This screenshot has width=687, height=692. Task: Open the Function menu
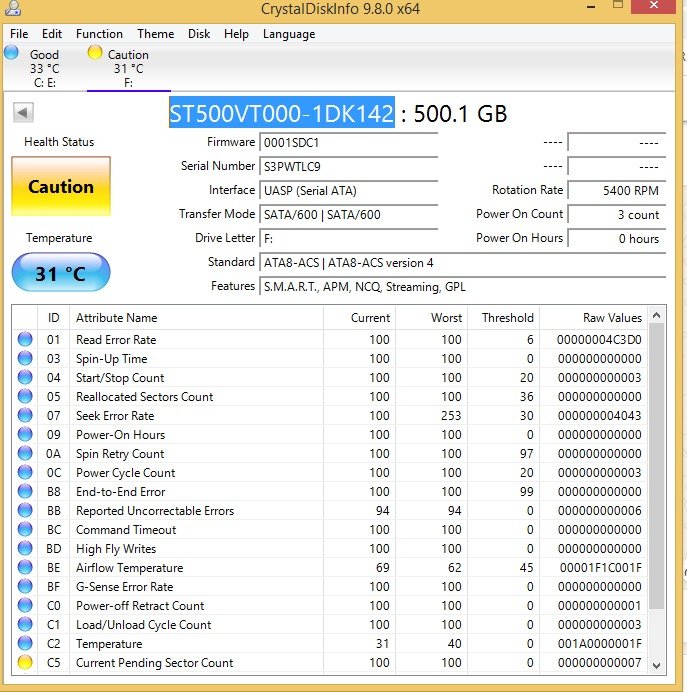[x=99, y=34]
